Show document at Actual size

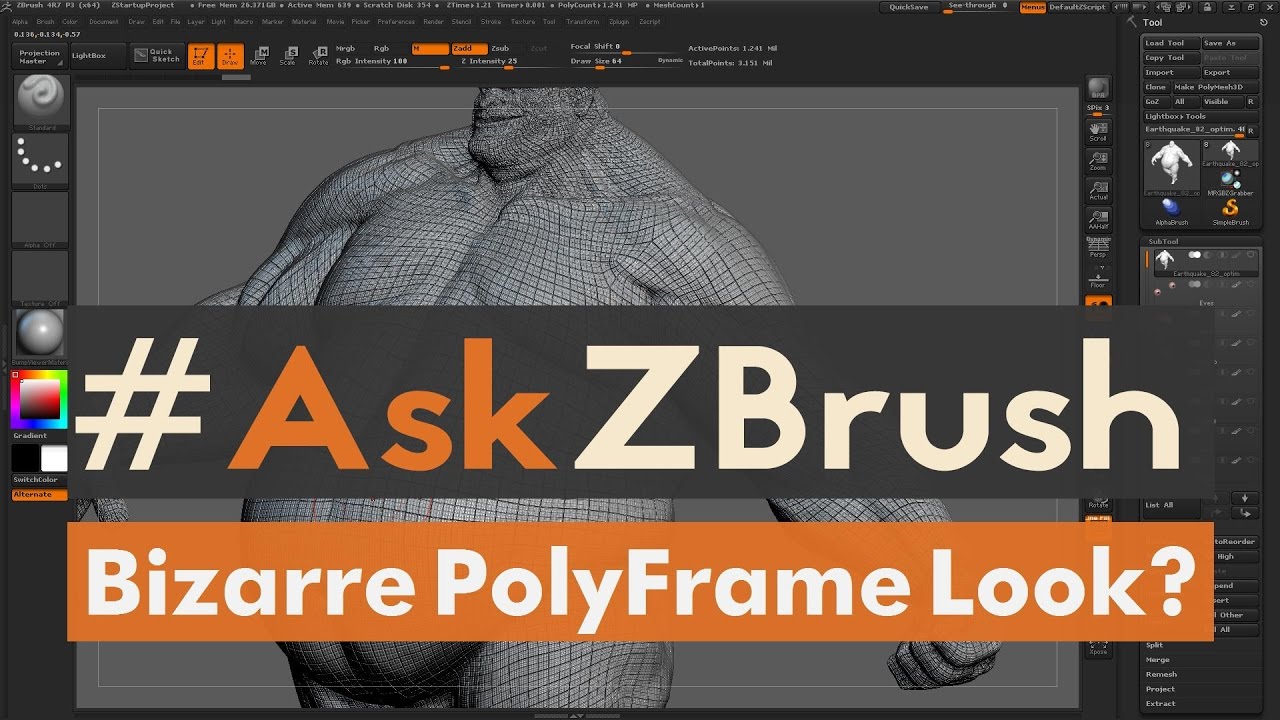click(1098, 191)
